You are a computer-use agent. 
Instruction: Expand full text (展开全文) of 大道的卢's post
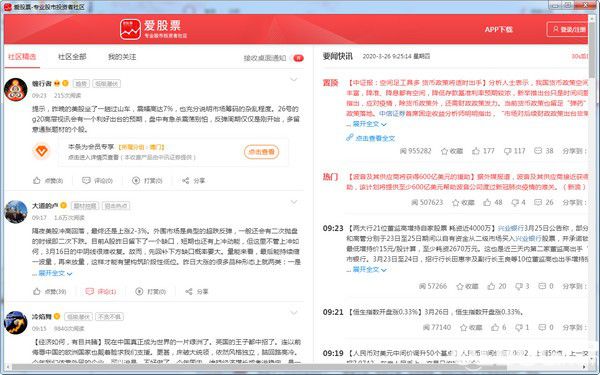tap(55, 273)
